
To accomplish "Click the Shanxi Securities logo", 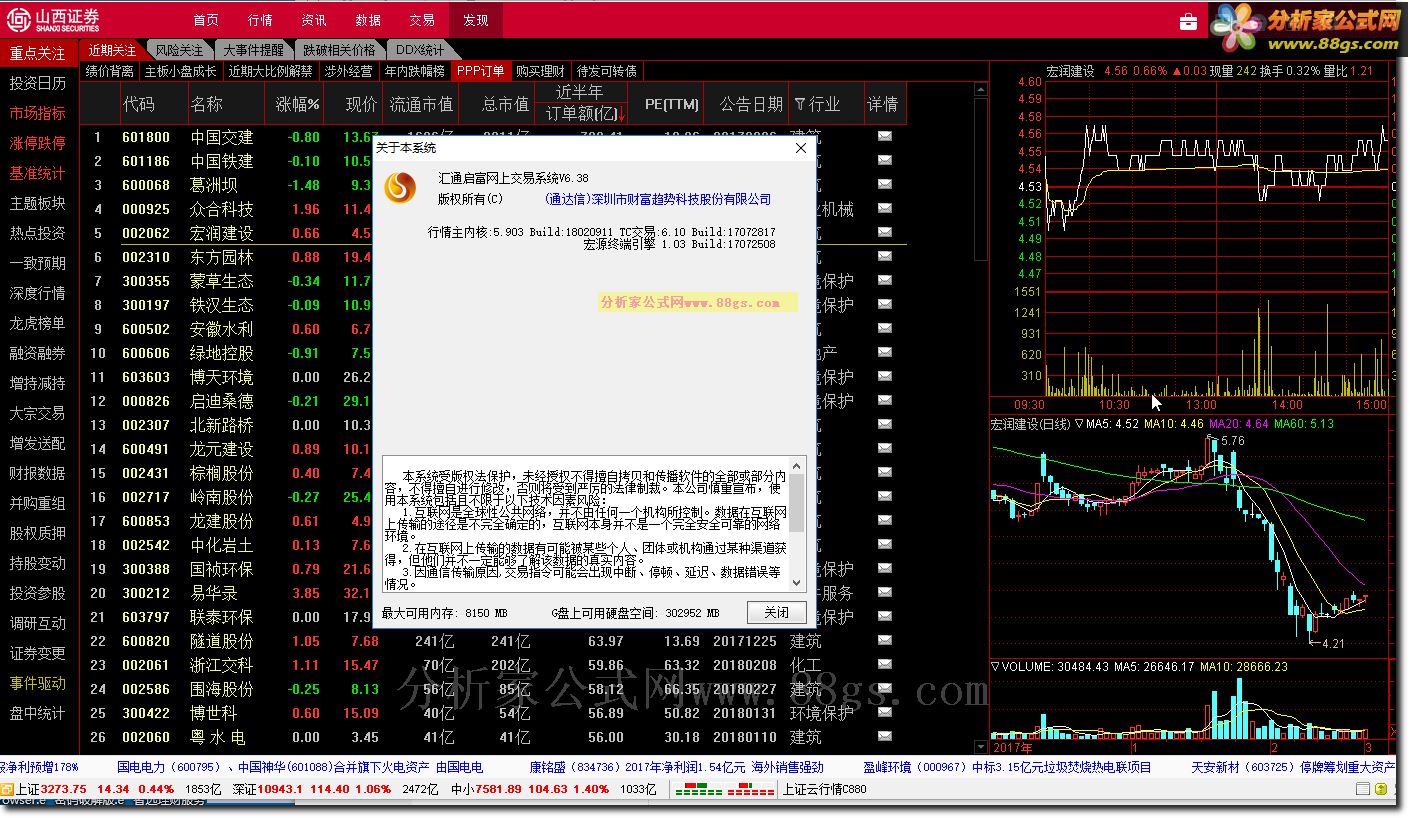I will tap(55, 20).
